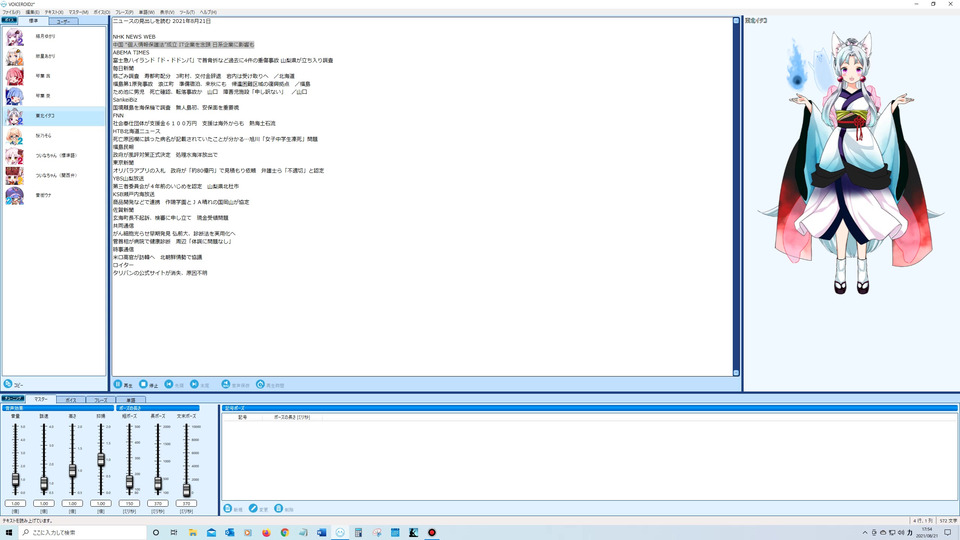Switch to the ユーザー voice list tab

[x=63, y=21]
